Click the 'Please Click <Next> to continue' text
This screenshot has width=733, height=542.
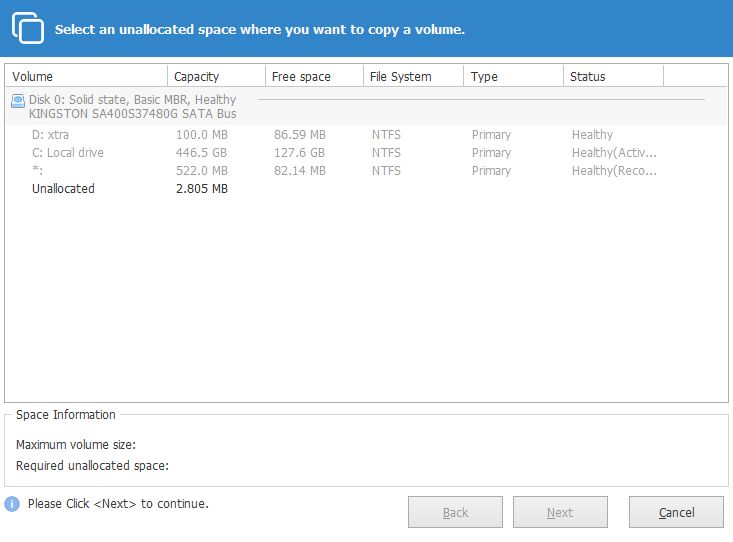[x=118, y=504]
